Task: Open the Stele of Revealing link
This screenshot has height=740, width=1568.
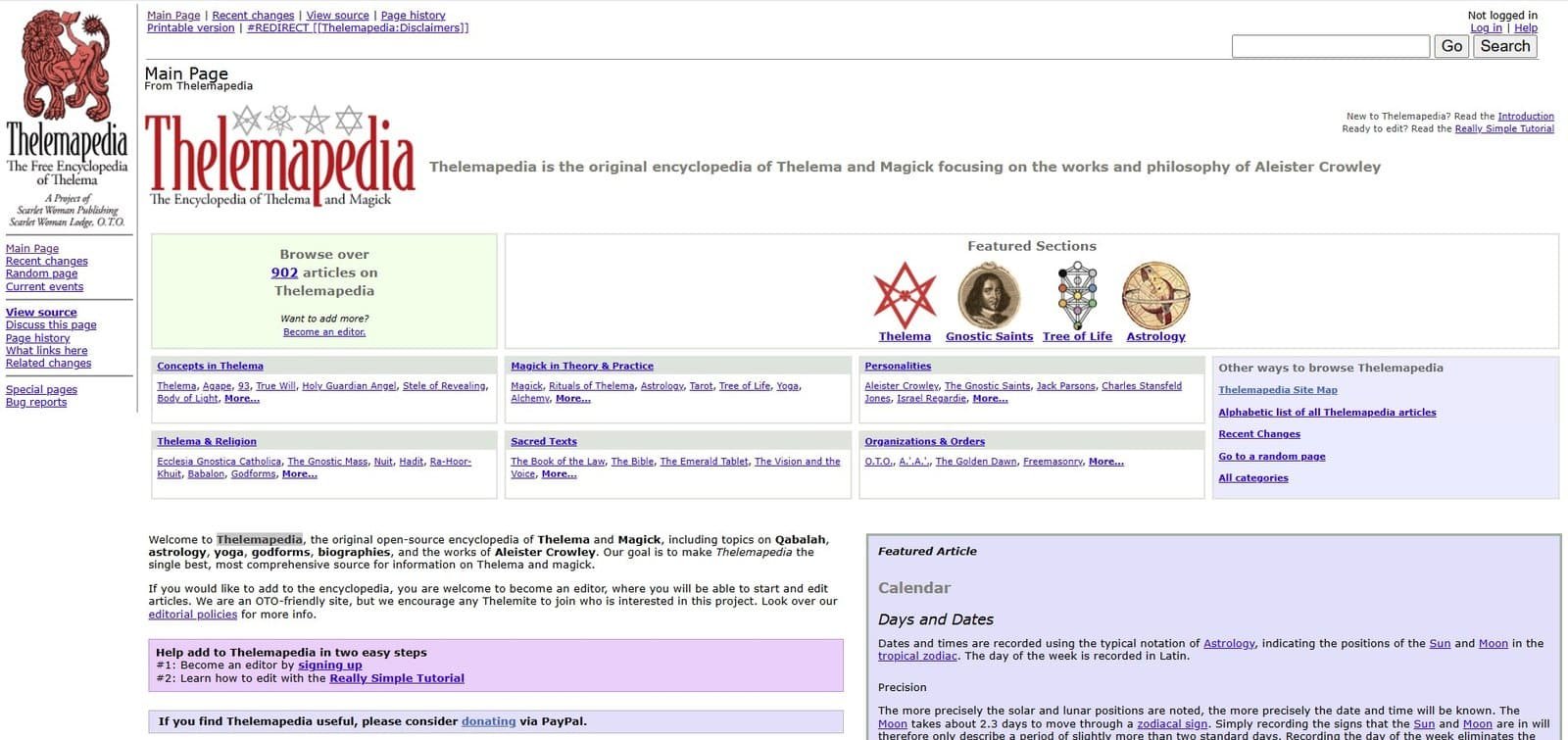Action: click(444, 386)
